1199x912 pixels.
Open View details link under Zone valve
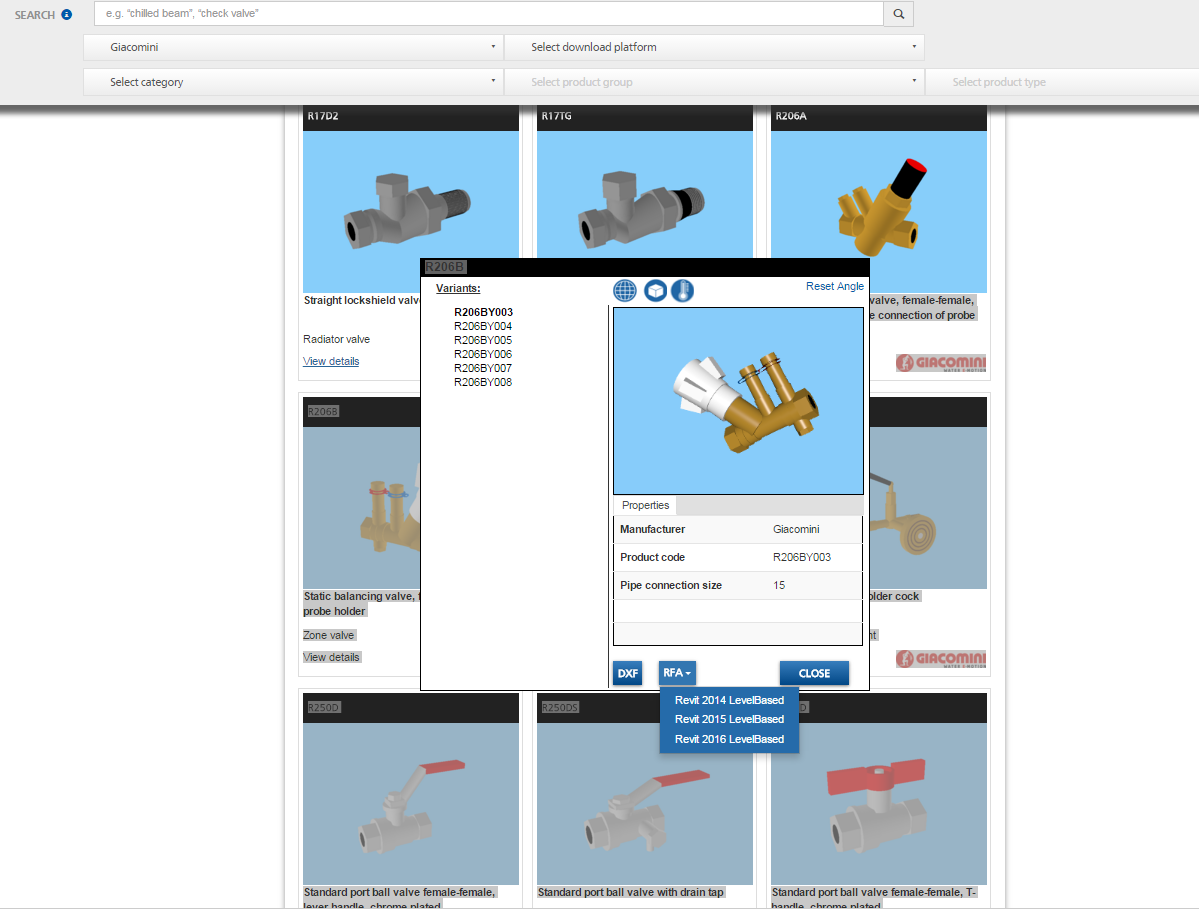point(331,657)
